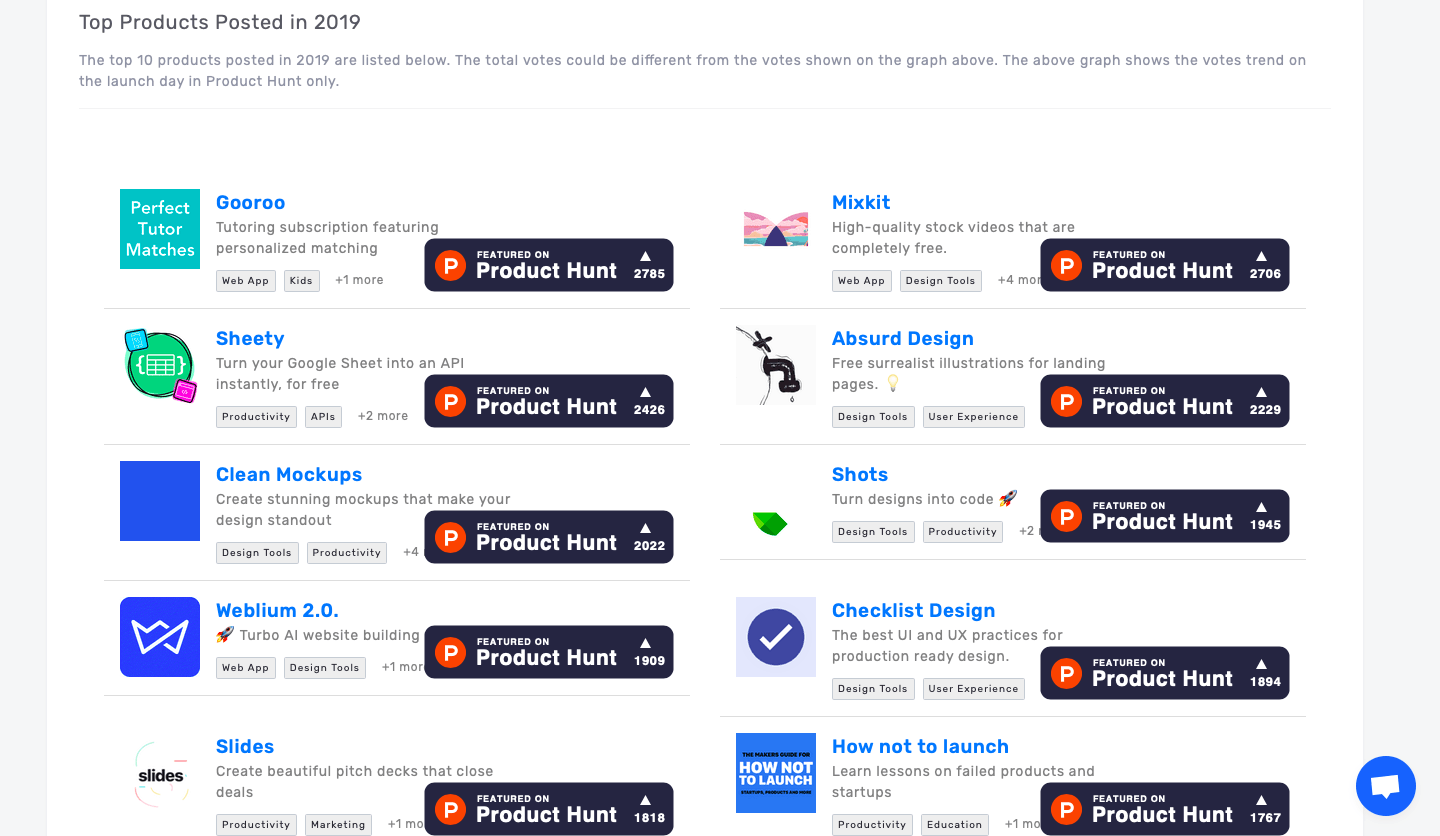Open the blue chat support bubble

point(1386,786)
